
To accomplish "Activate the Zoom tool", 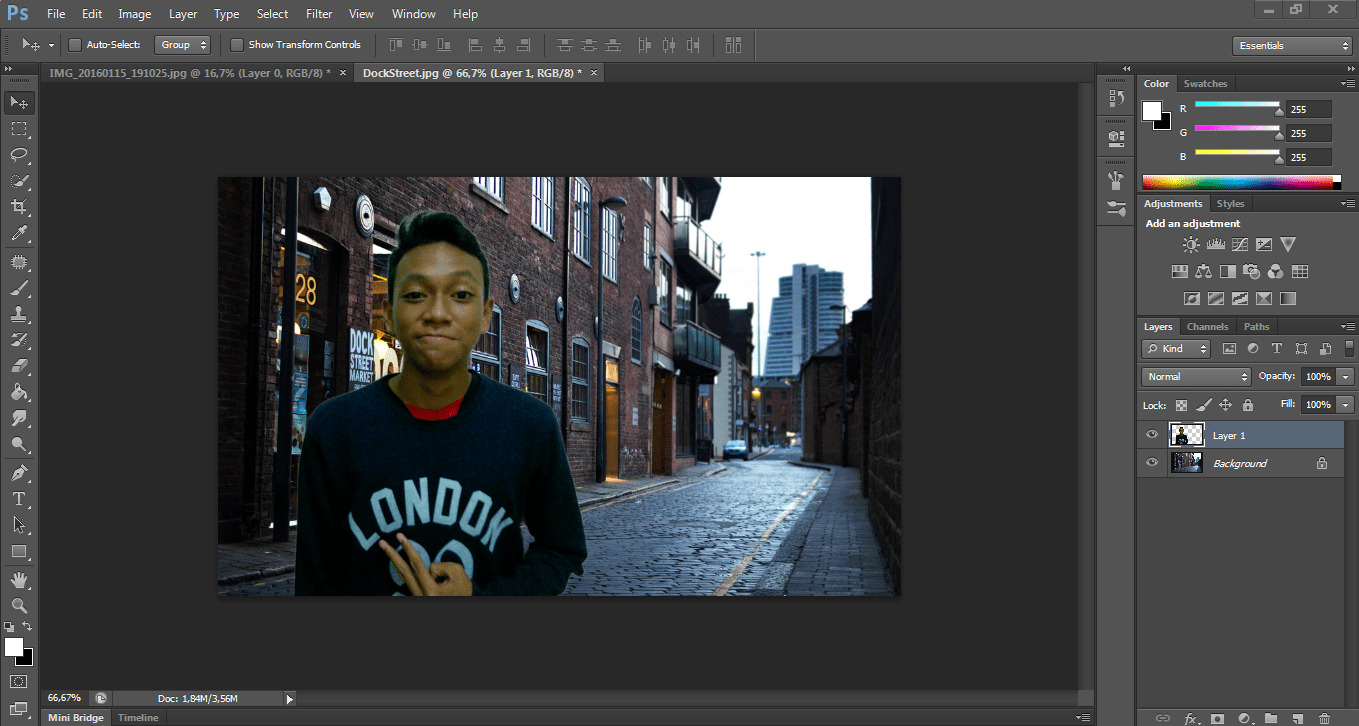I will pyautogui.click(x=18, y=605).
